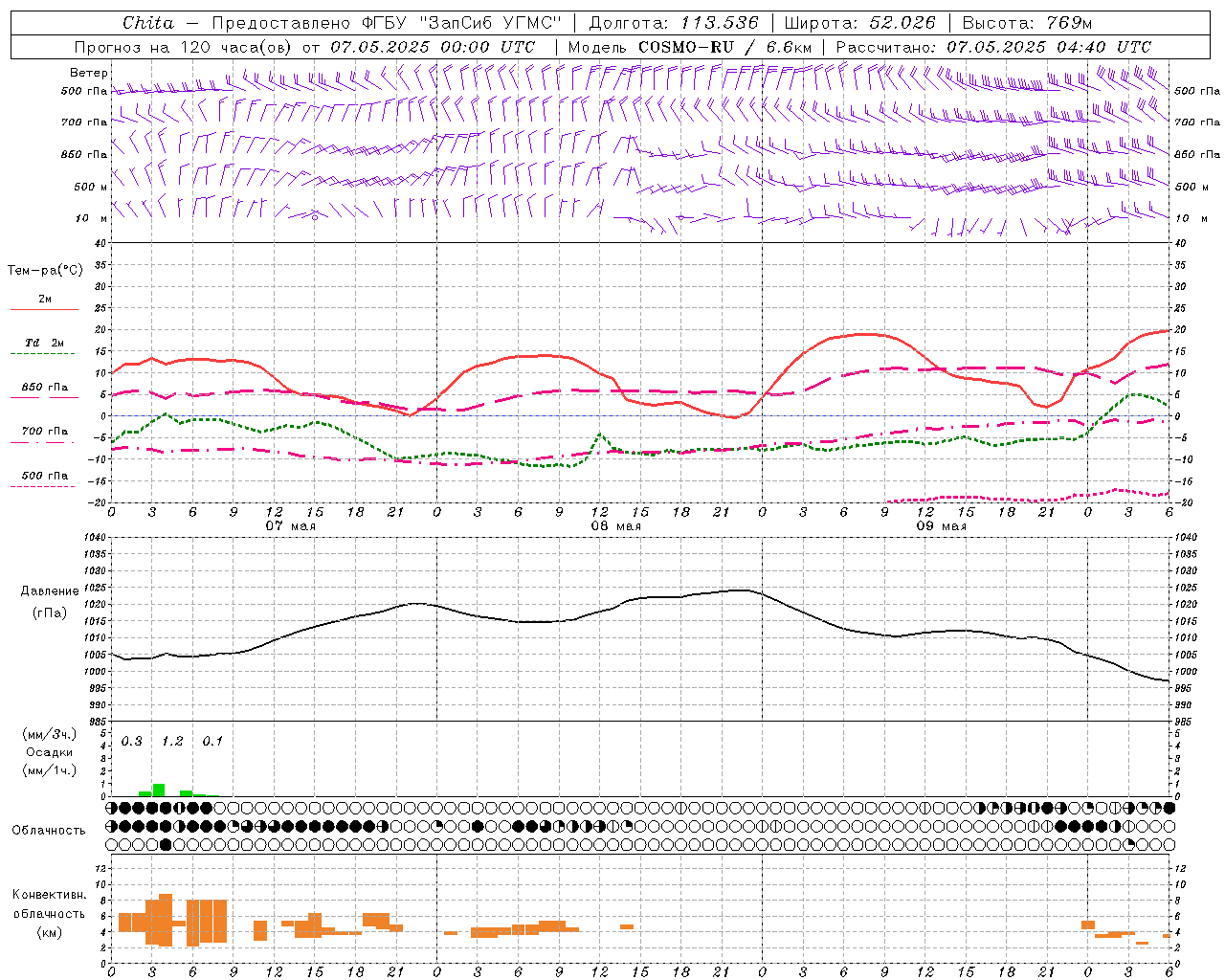This screenshot has height=980, width=1225.
Task: Click the Тем-ра(°C) temperature panel label
Action: 45,271
